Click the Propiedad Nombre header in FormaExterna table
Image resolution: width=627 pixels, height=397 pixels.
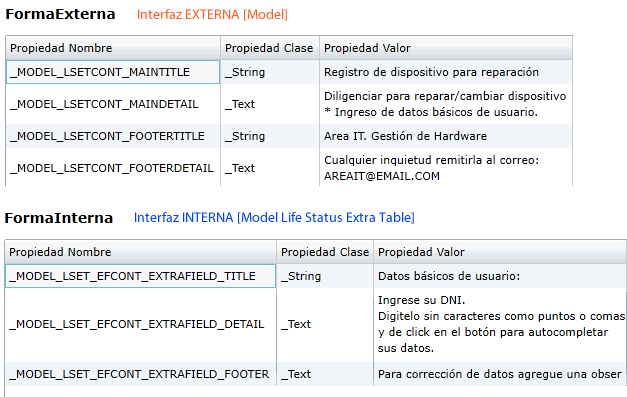(x=61, y=48)
